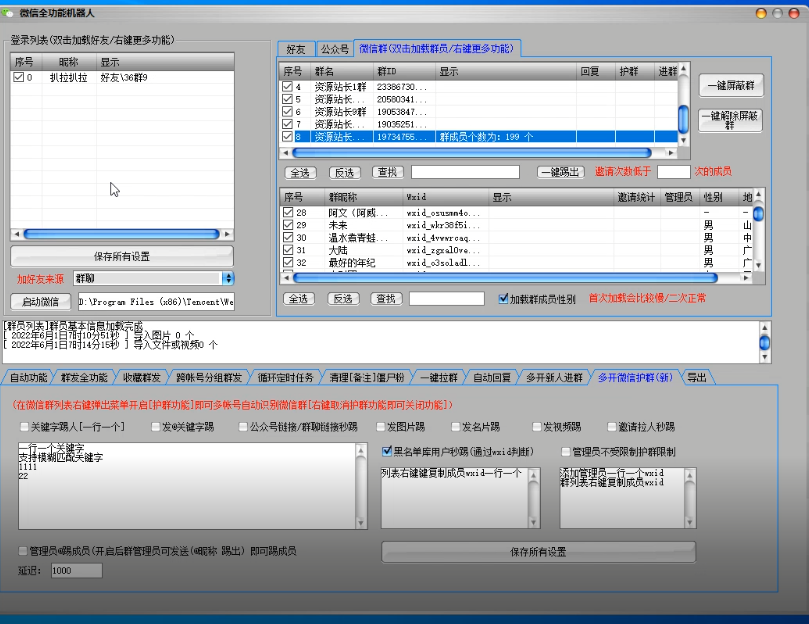Click the 延迟 input field showing 1000

[75, 571]
